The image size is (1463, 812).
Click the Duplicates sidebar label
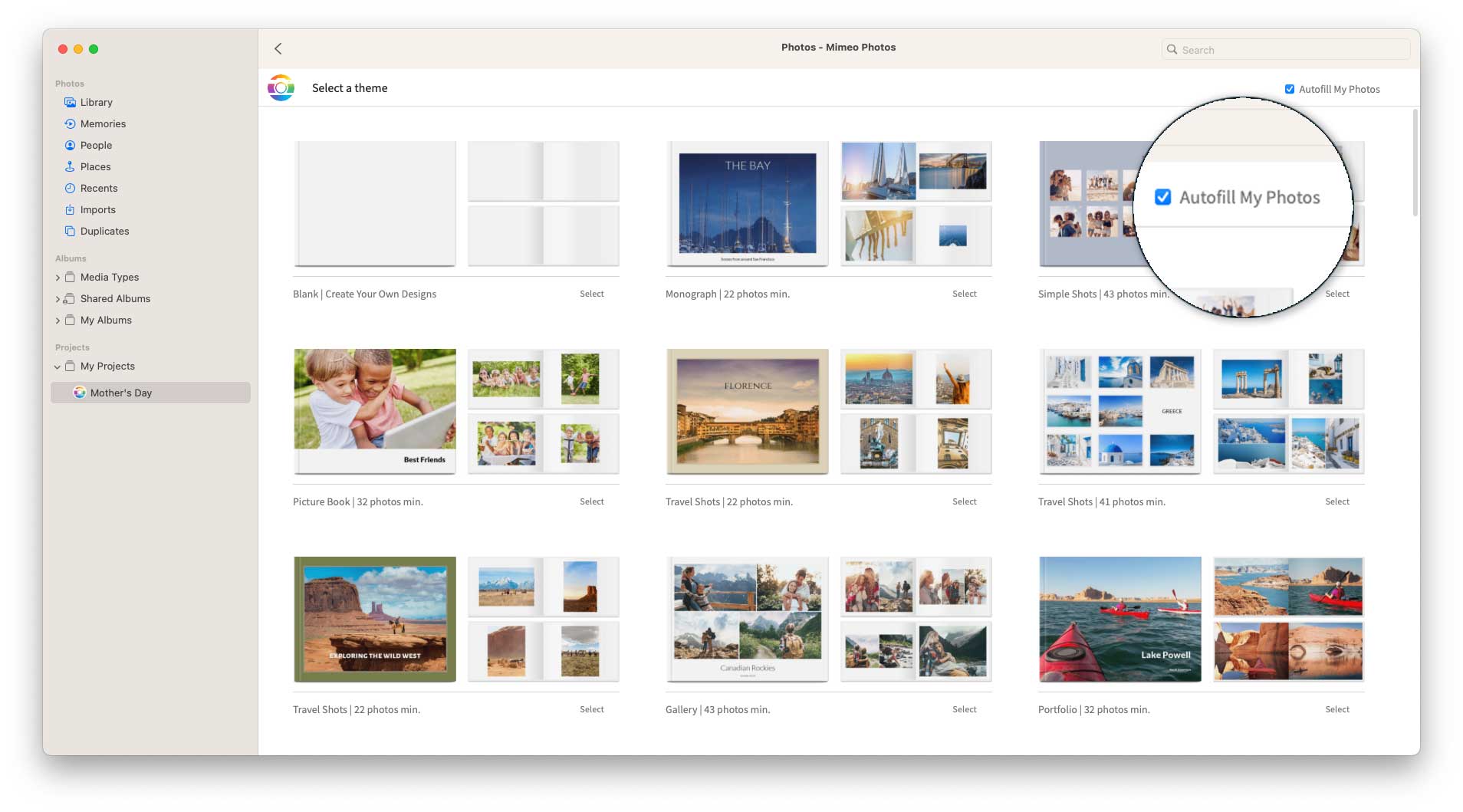pos(105,231)
